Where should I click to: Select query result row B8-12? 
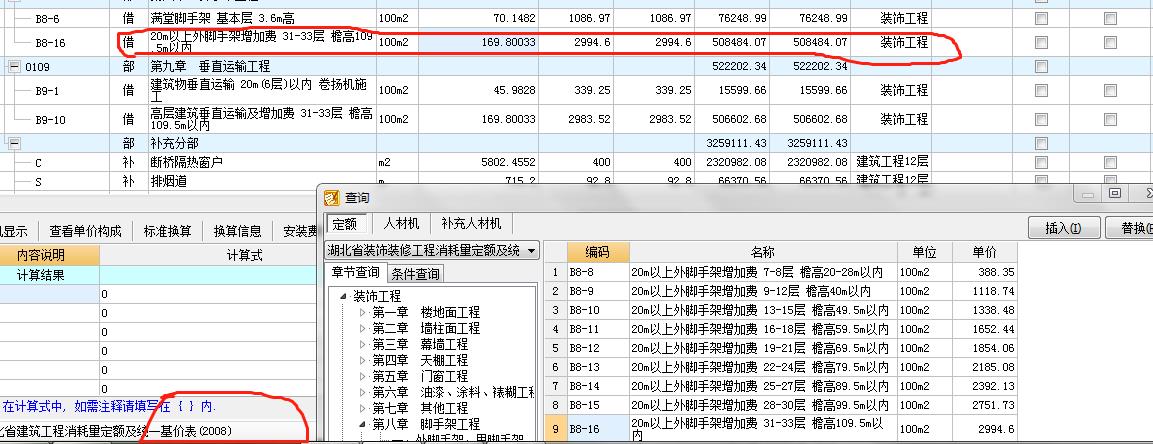point(781,348)
